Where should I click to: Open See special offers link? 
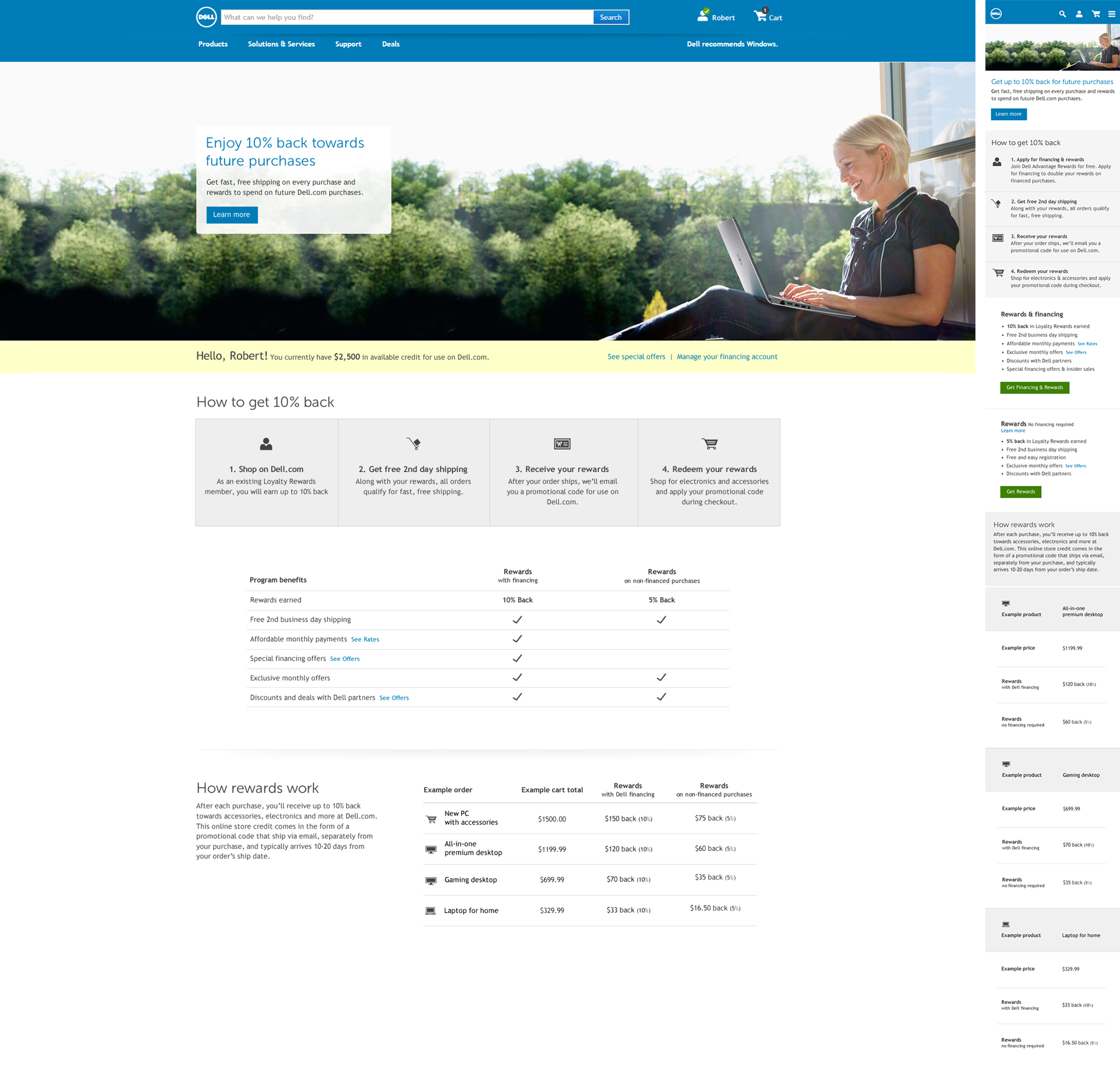[x=636, y=357]
